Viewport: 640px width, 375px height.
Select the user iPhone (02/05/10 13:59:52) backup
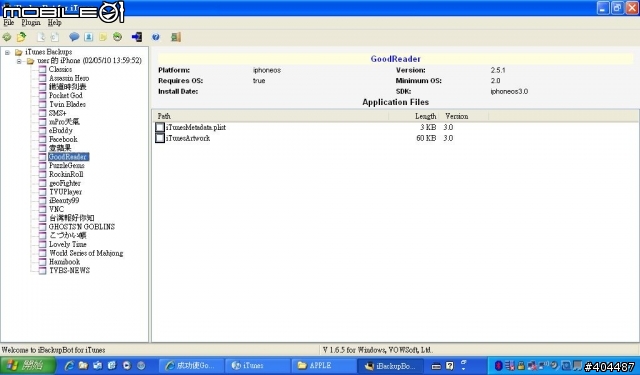click(89, 61)
